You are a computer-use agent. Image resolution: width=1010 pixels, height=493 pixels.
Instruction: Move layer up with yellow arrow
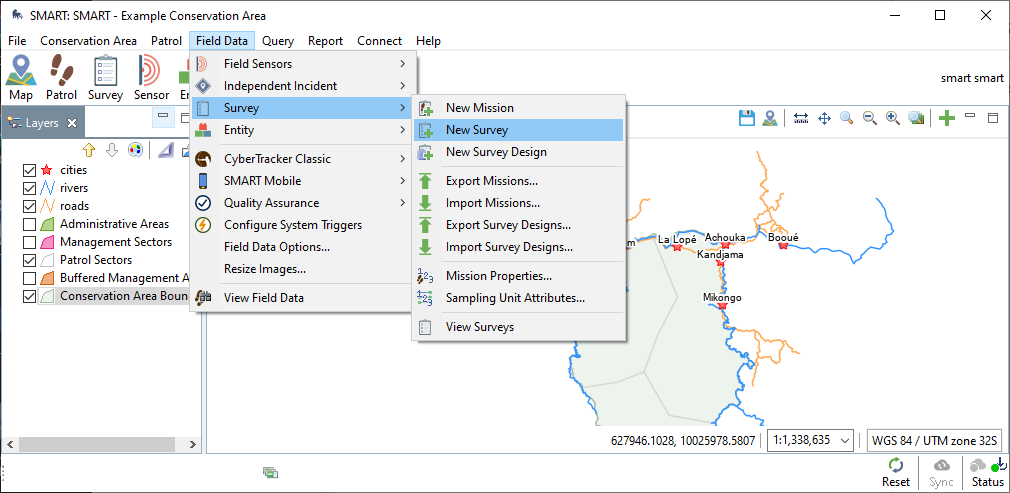(x=89, y=150)
